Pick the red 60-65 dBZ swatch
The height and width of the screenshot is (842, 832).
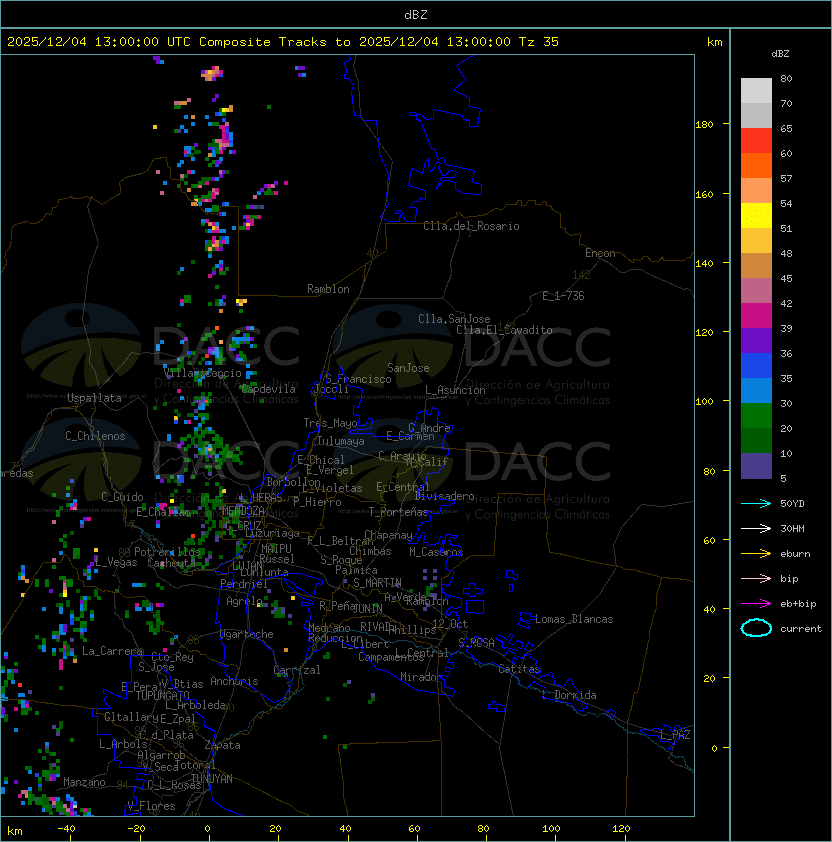756,141
